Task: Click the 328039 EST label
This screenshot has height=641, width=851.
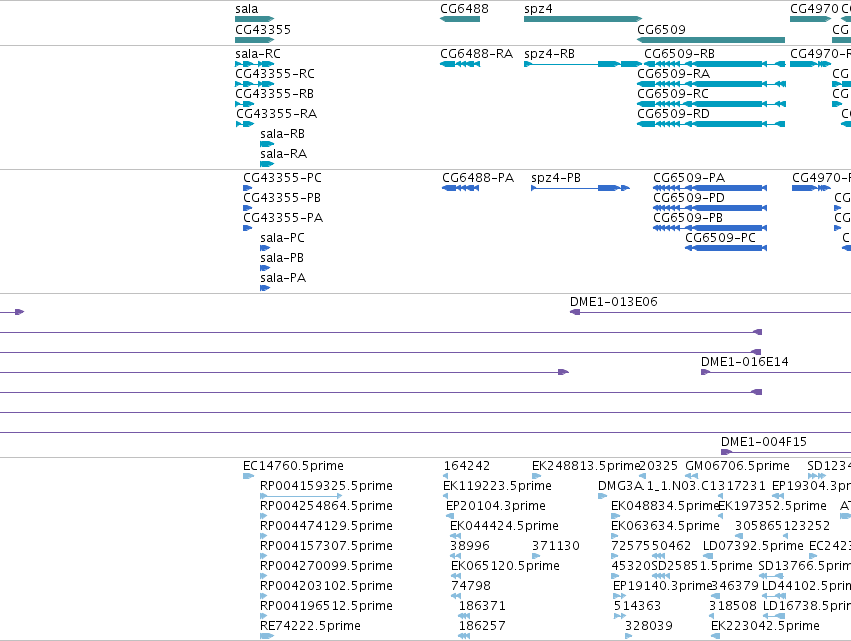Action: [649, 626]
